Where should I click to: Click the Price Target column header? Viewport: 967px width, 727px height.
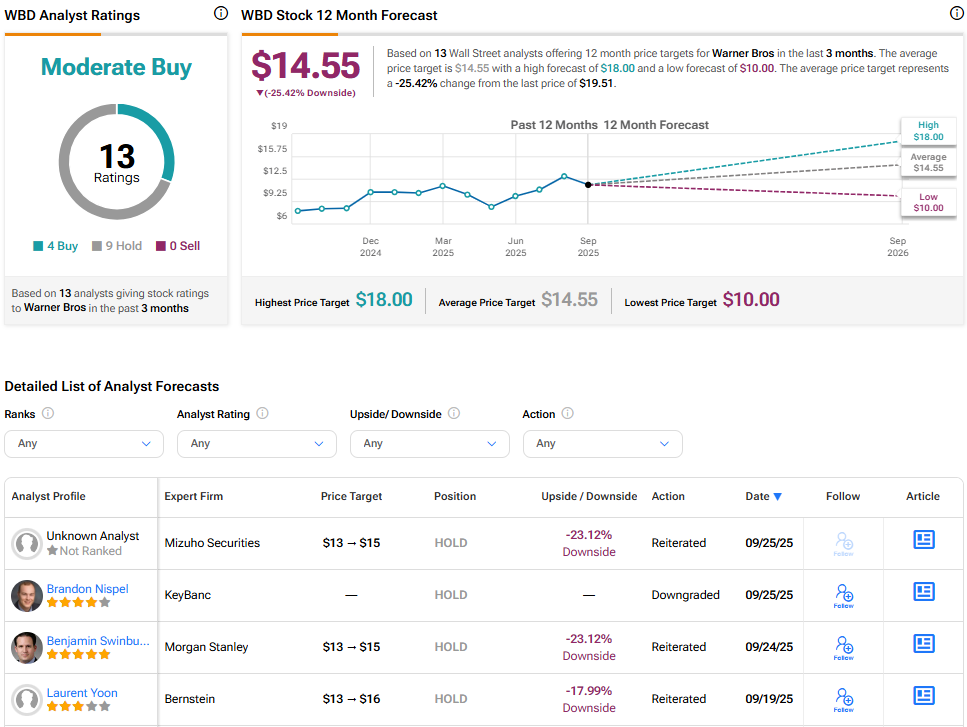pyautogui.click(x=352, y=496)
